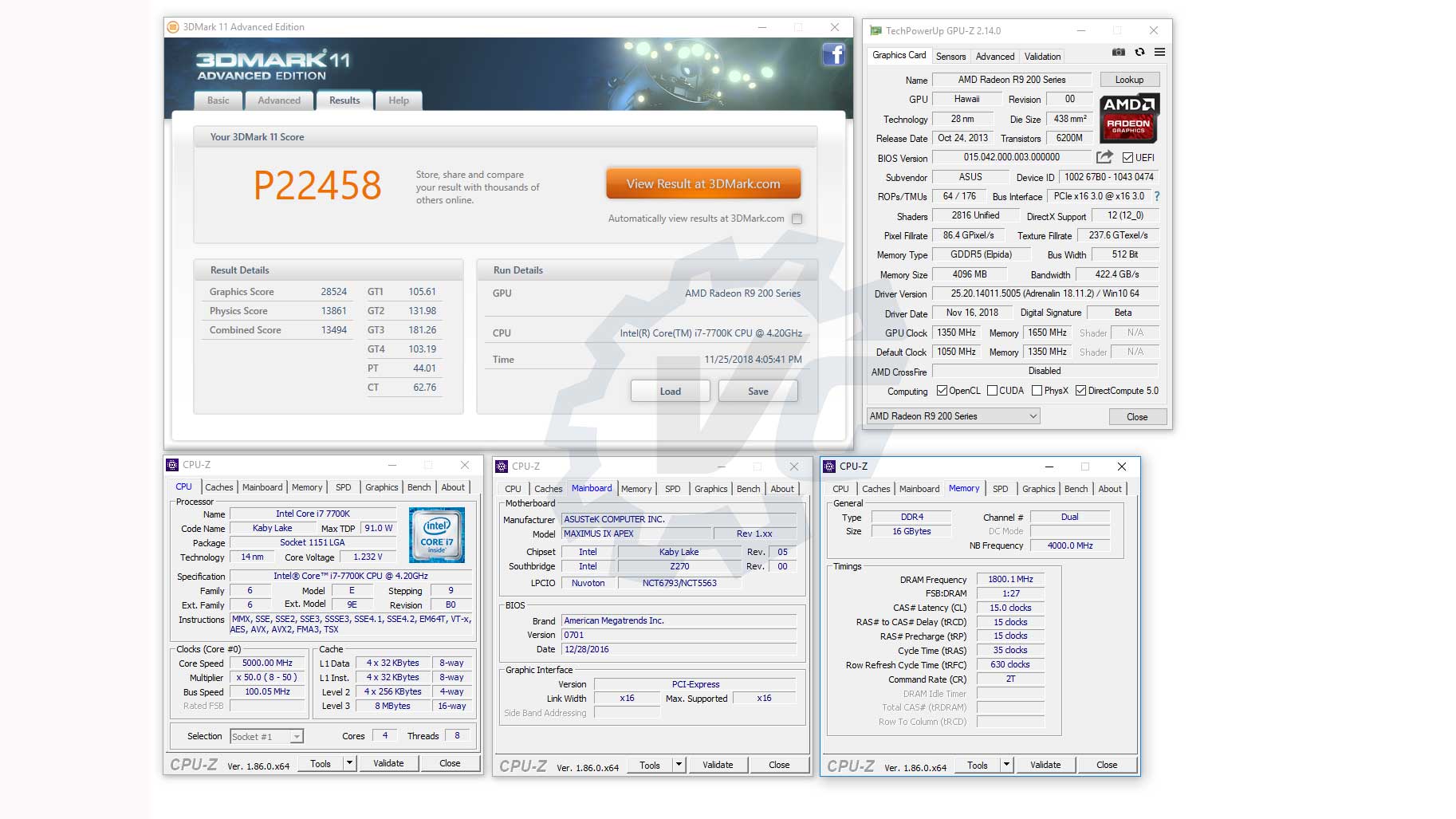Click the GPU Name field in GPU-Z
1456x819 pixels.
(x=1012, y=80)
